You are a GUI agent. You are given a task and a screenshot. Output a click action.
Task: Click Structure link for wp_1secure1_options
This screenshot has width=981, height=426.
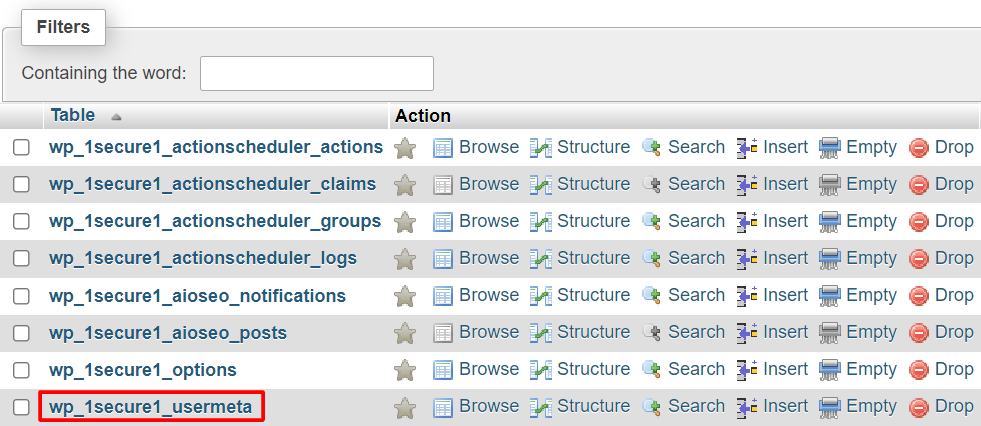pyautogui.click(x=593, y=370)
